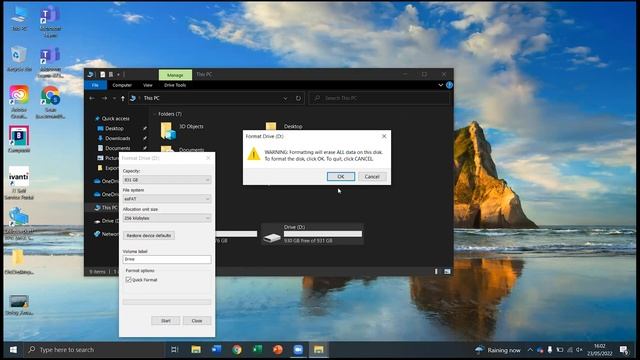Open the Capacity dropdown in Format Drive

(x=167, y=180)
